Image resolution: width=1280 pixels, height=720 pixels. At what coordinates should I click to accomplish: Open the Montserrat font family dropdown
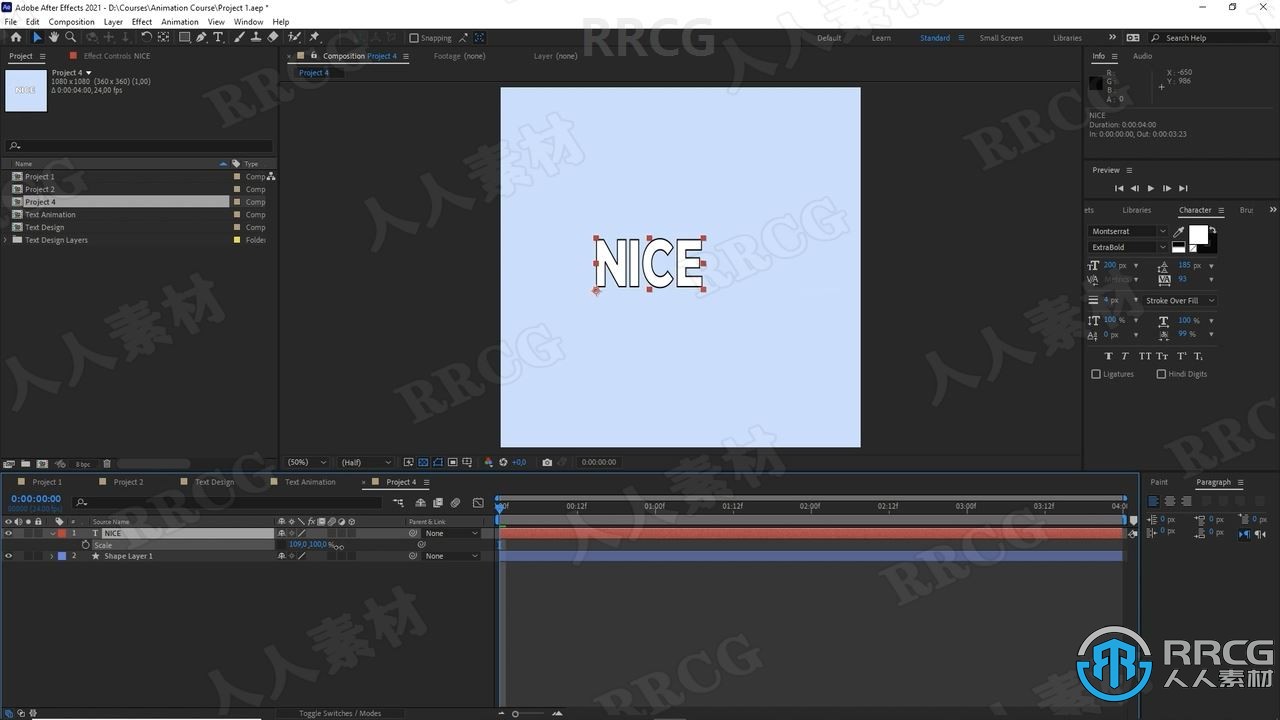[x=1128, y=231]
